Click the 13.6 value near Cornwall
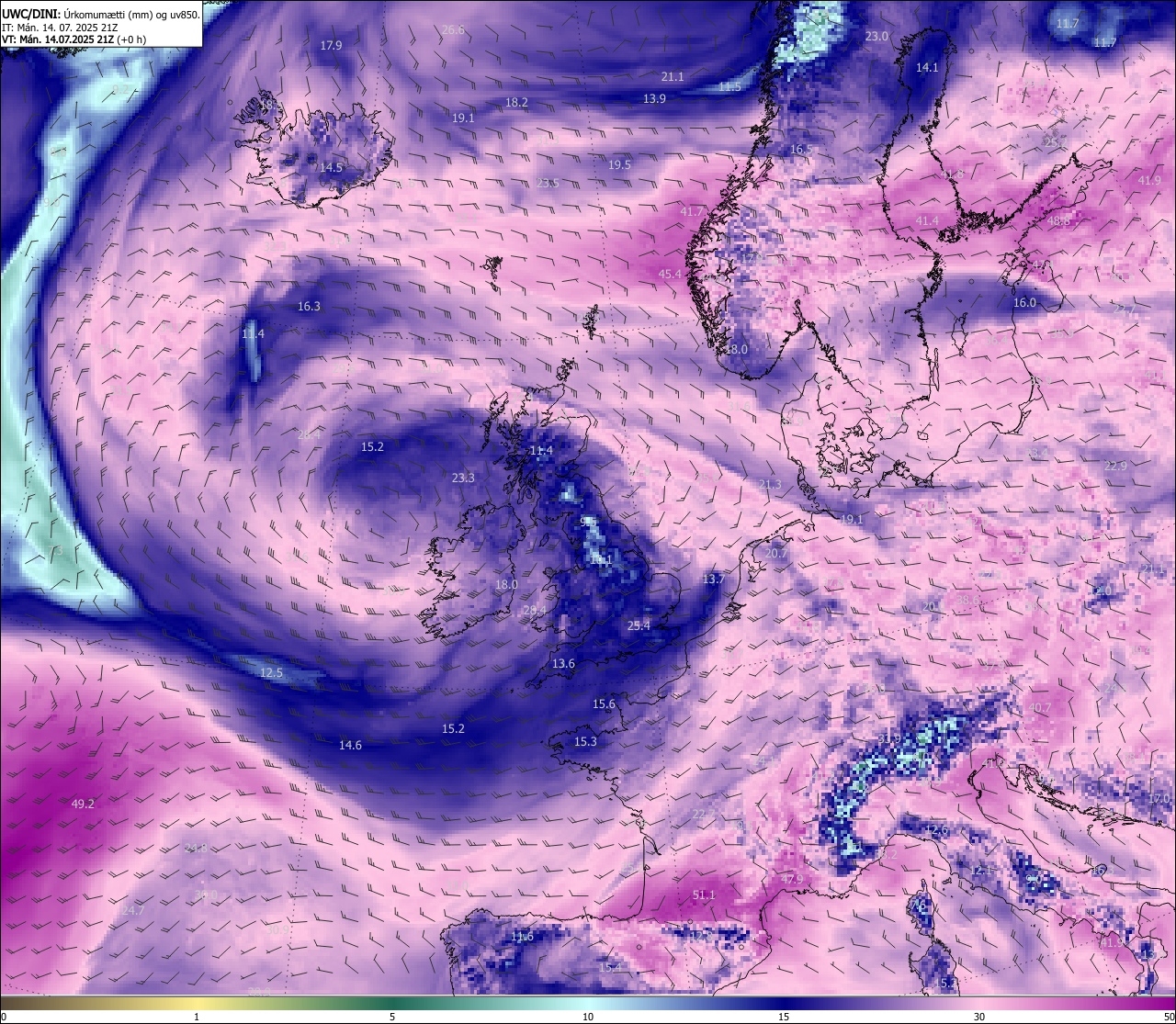This screenshot has width=1176, height=1024. point(563,663)
